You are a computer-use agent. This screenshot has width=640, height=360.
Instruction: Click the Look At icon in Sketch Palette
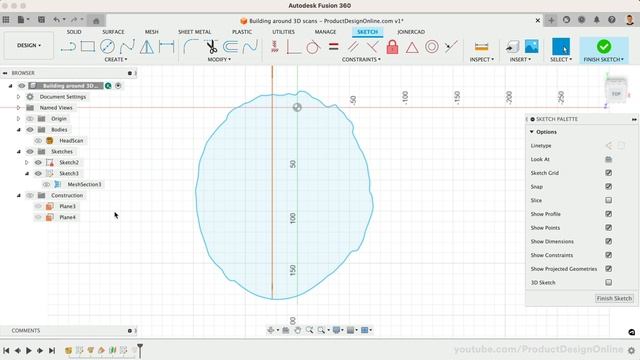pos(609,159)
